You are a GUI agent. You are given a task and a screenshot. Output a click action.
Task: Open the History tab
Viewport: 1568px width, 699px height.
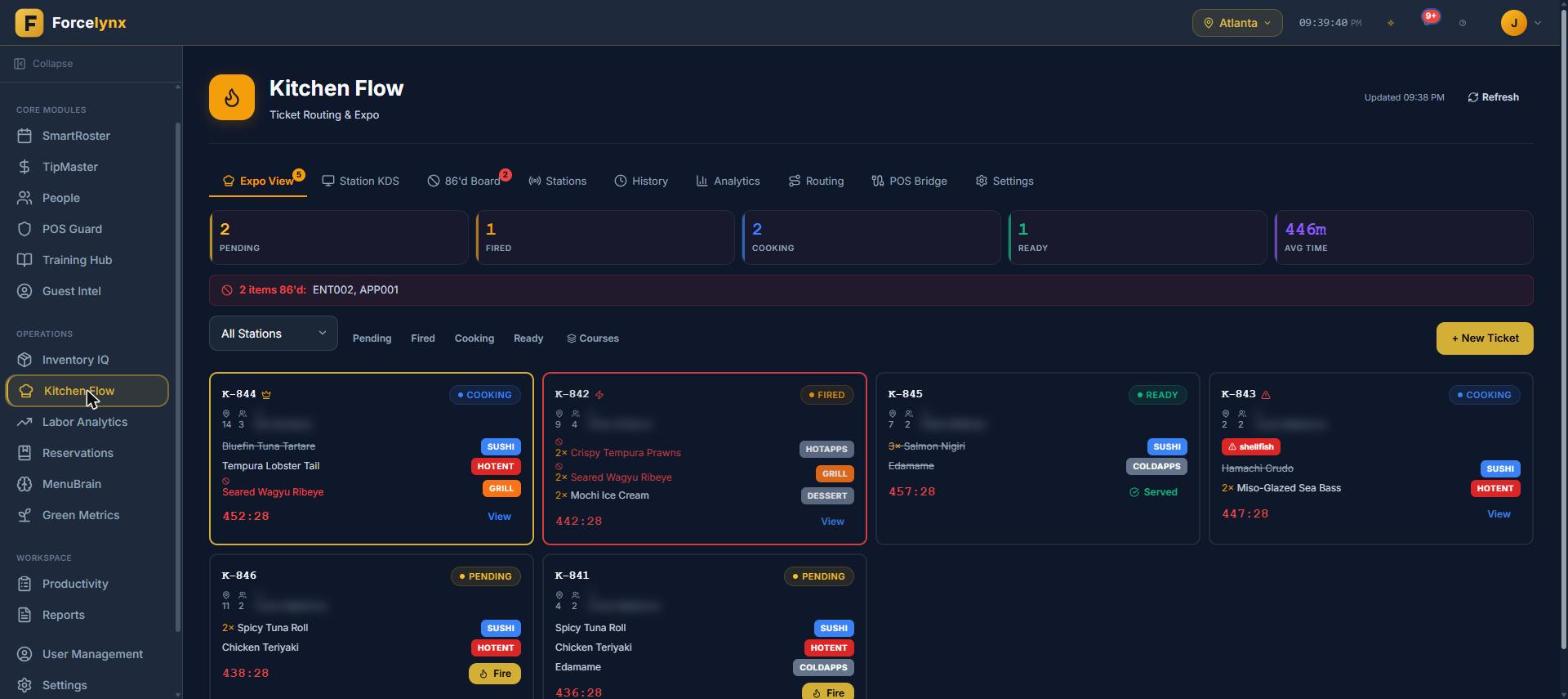click(x=641, y=181)
